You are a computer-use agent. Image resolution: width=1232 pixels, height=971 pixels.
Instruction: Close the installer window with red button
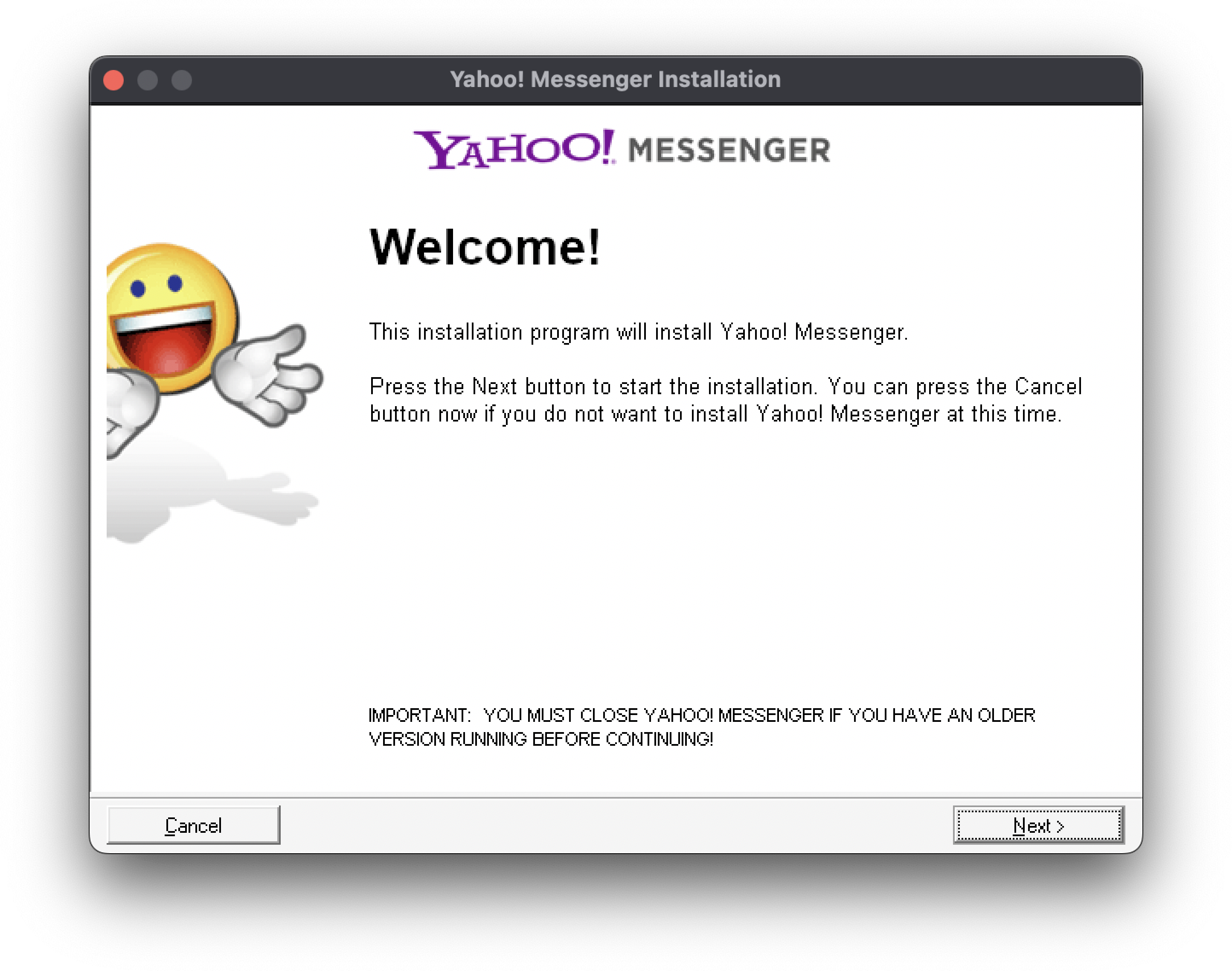[114, 80]
